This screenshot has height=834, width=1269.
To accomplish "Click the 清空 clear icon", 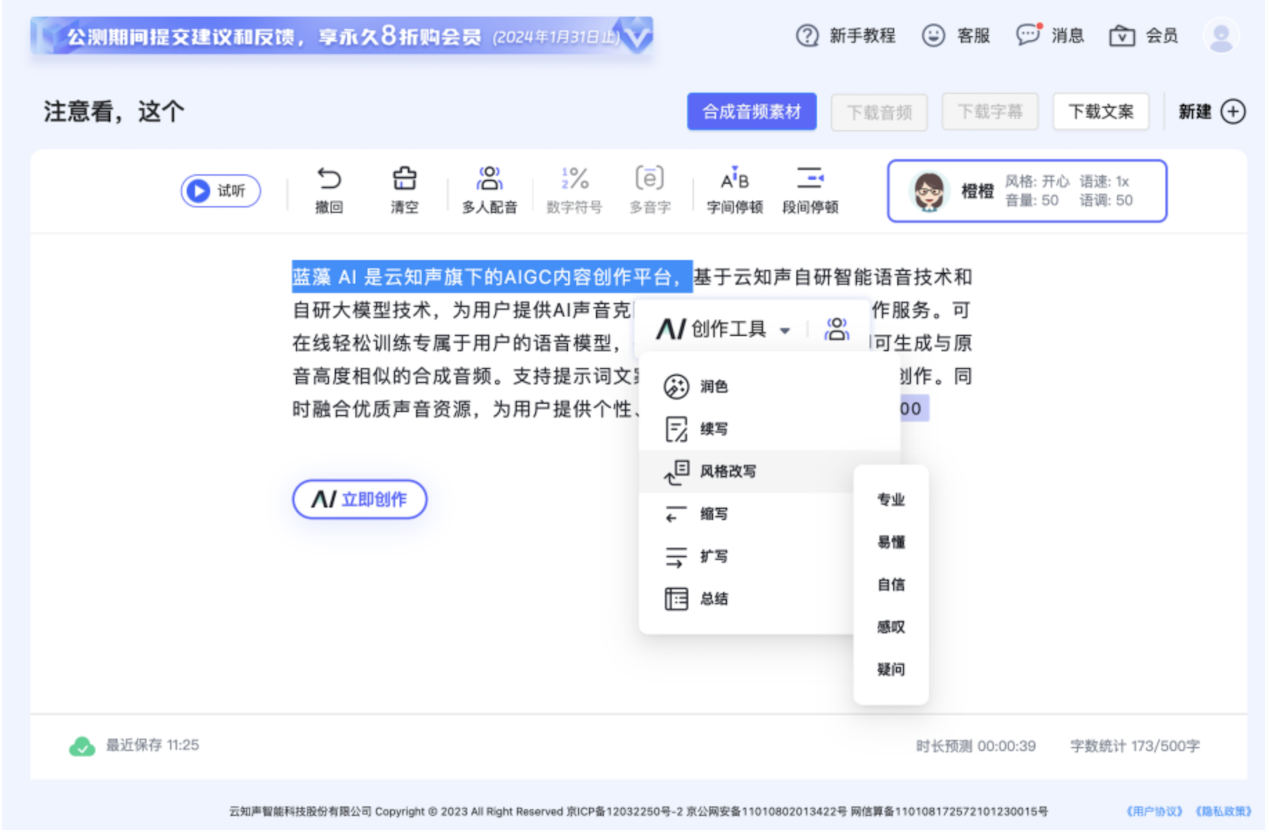I will click(x=404, y=180).
